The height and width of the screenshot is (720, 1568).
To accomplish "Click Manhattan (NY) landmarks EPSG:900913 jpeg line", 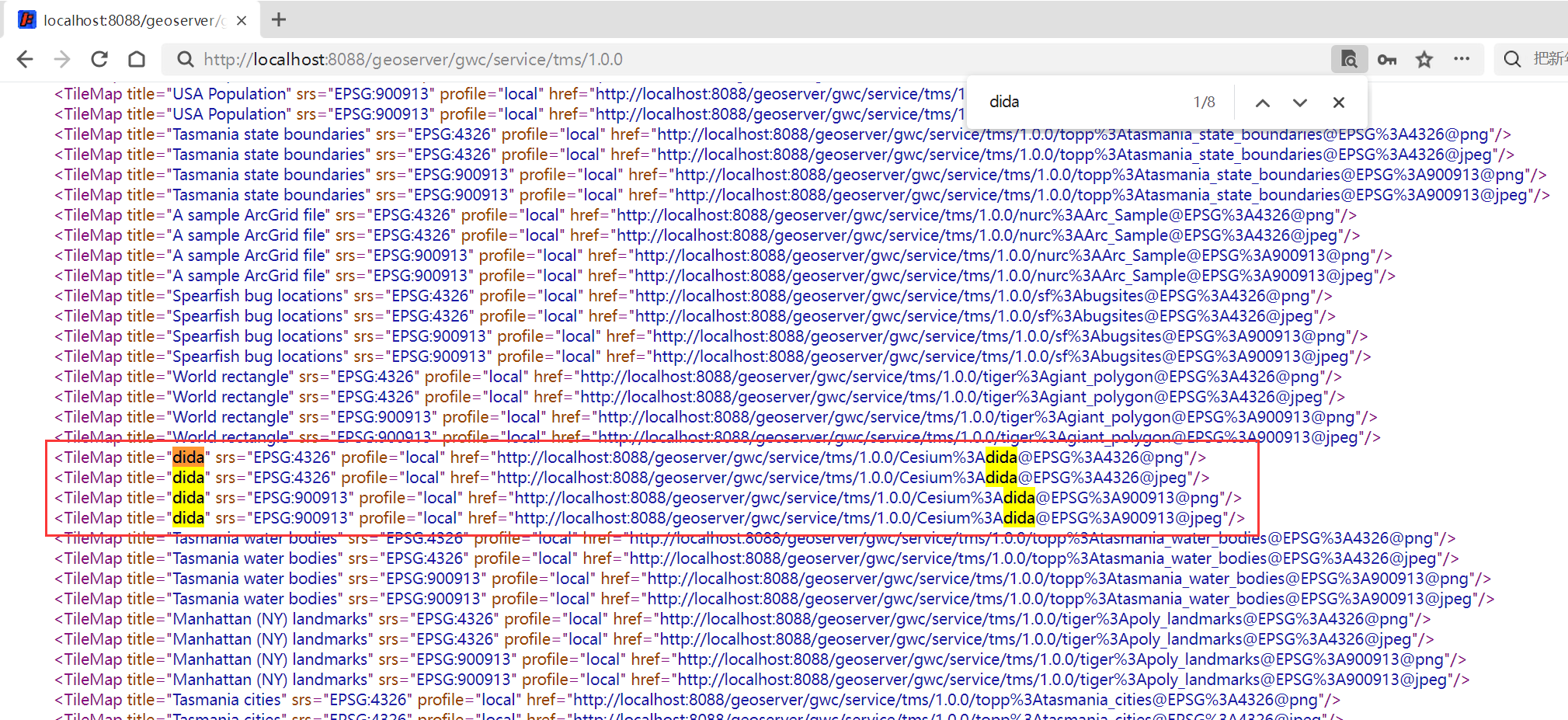I will point(762,680).
